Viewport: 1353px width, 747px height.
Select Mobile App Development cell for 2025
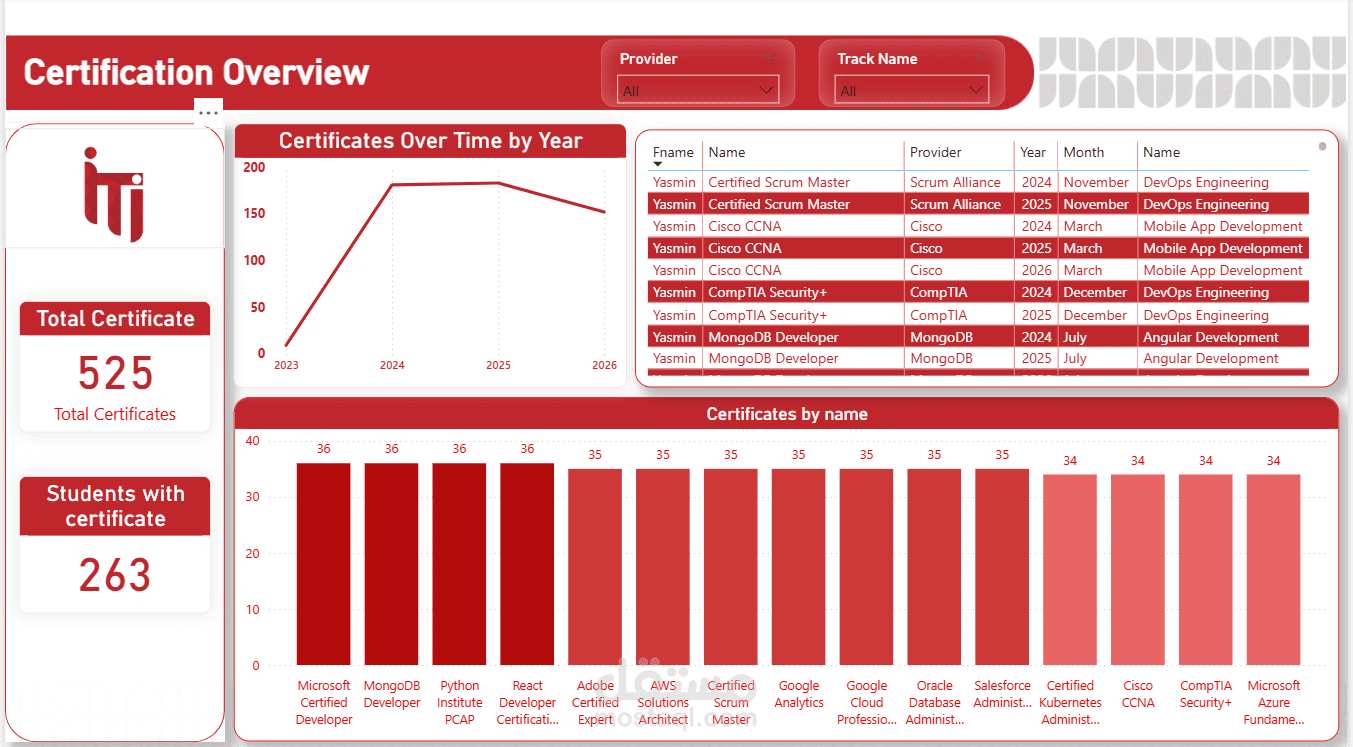tap(1223, 248)
